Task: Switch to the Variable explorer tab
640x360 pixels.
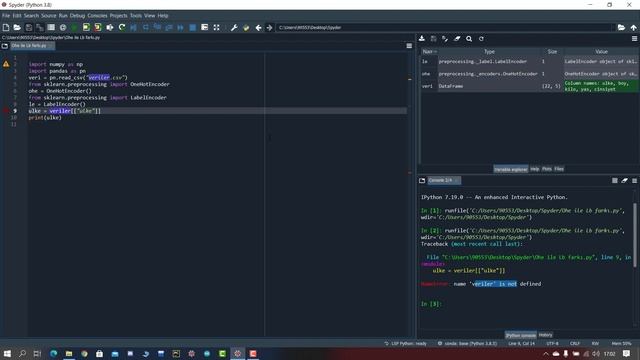Action: [x=511, y=169]
